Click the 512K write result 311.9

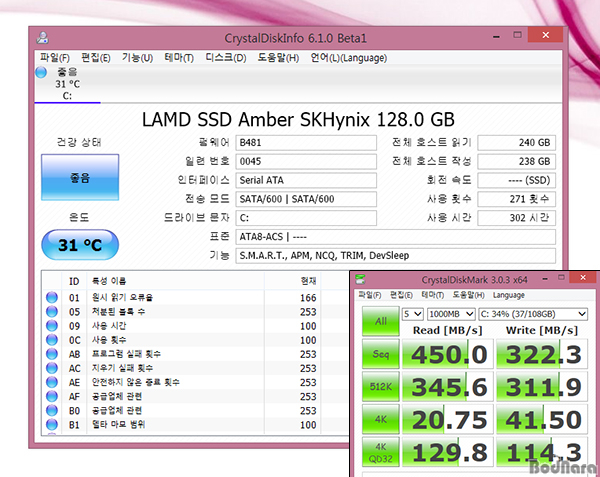click(542, 387)
